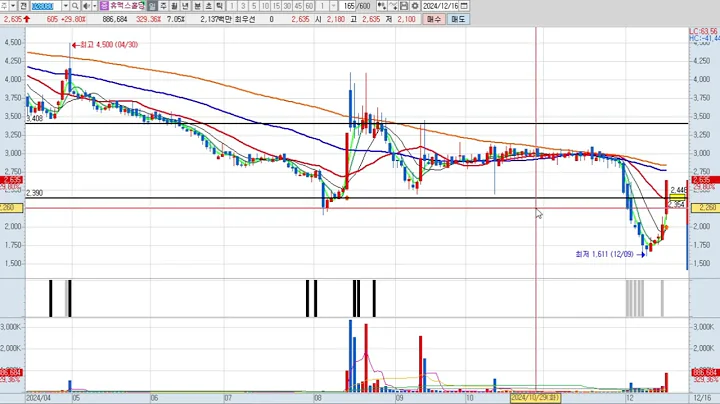
Task: Open the dropdown next to speaker icon
Action: pyautogui.click(x=95, y=6)
